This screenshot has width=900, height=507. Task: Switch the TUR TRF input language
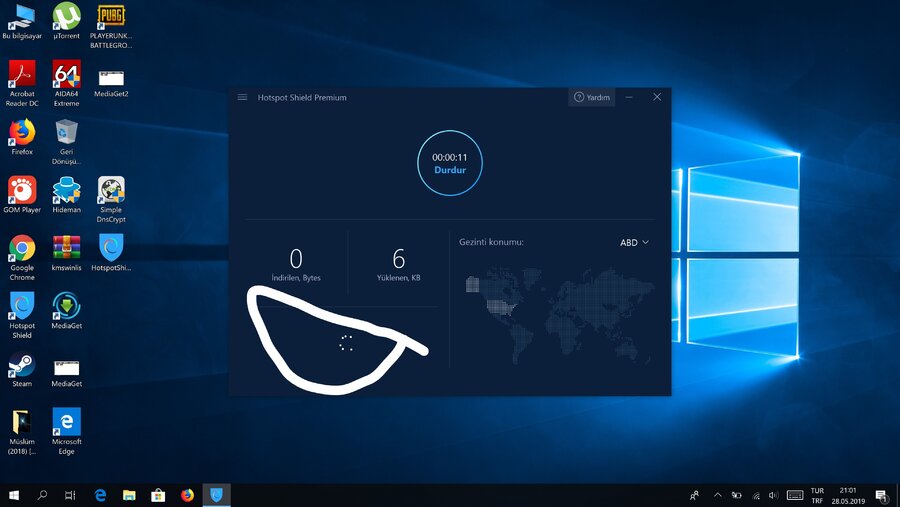pos(817,496)
